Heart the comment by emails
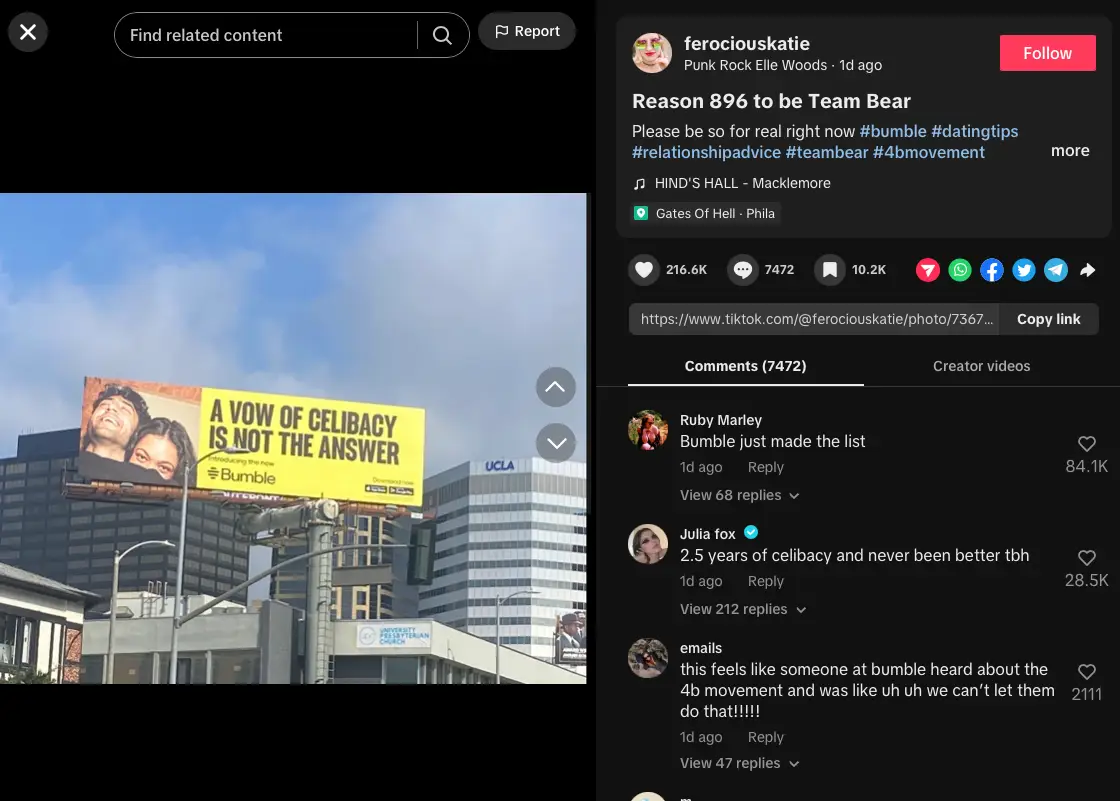This screenshot has width=1120, height=801. click(1087, 671)
